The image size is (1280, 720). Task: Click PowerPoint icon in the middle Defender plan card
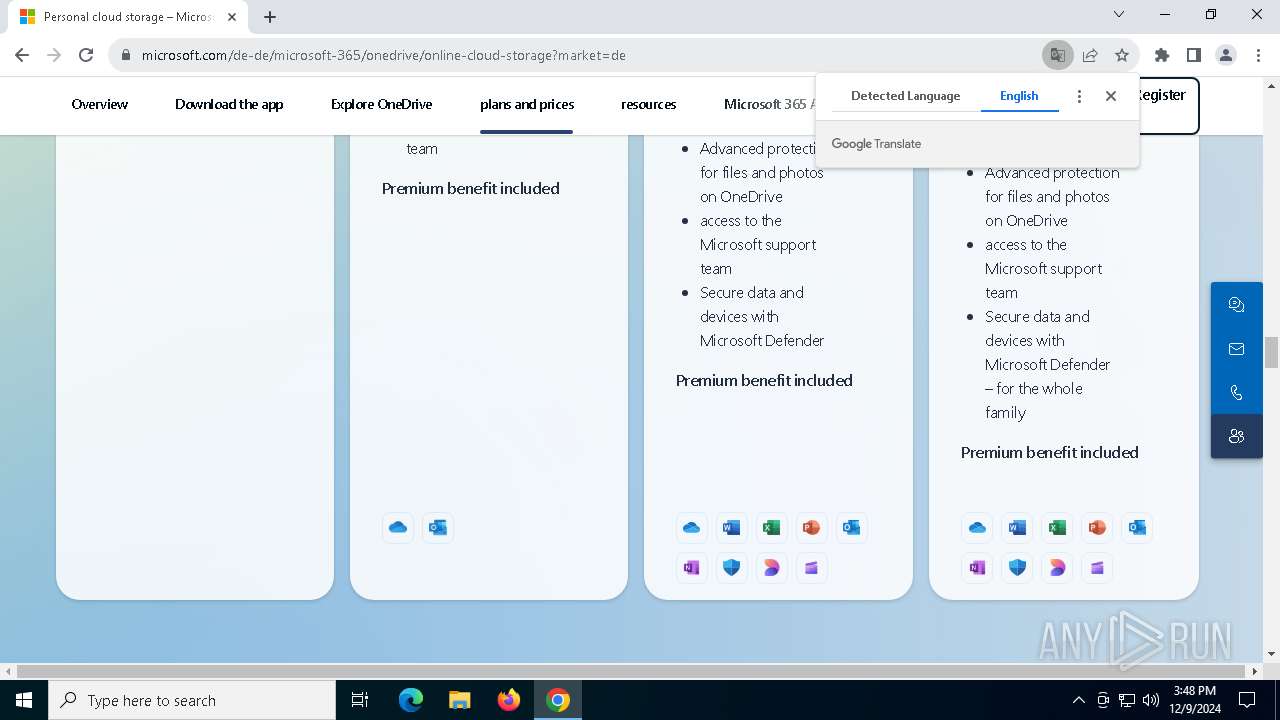point(811,527)
